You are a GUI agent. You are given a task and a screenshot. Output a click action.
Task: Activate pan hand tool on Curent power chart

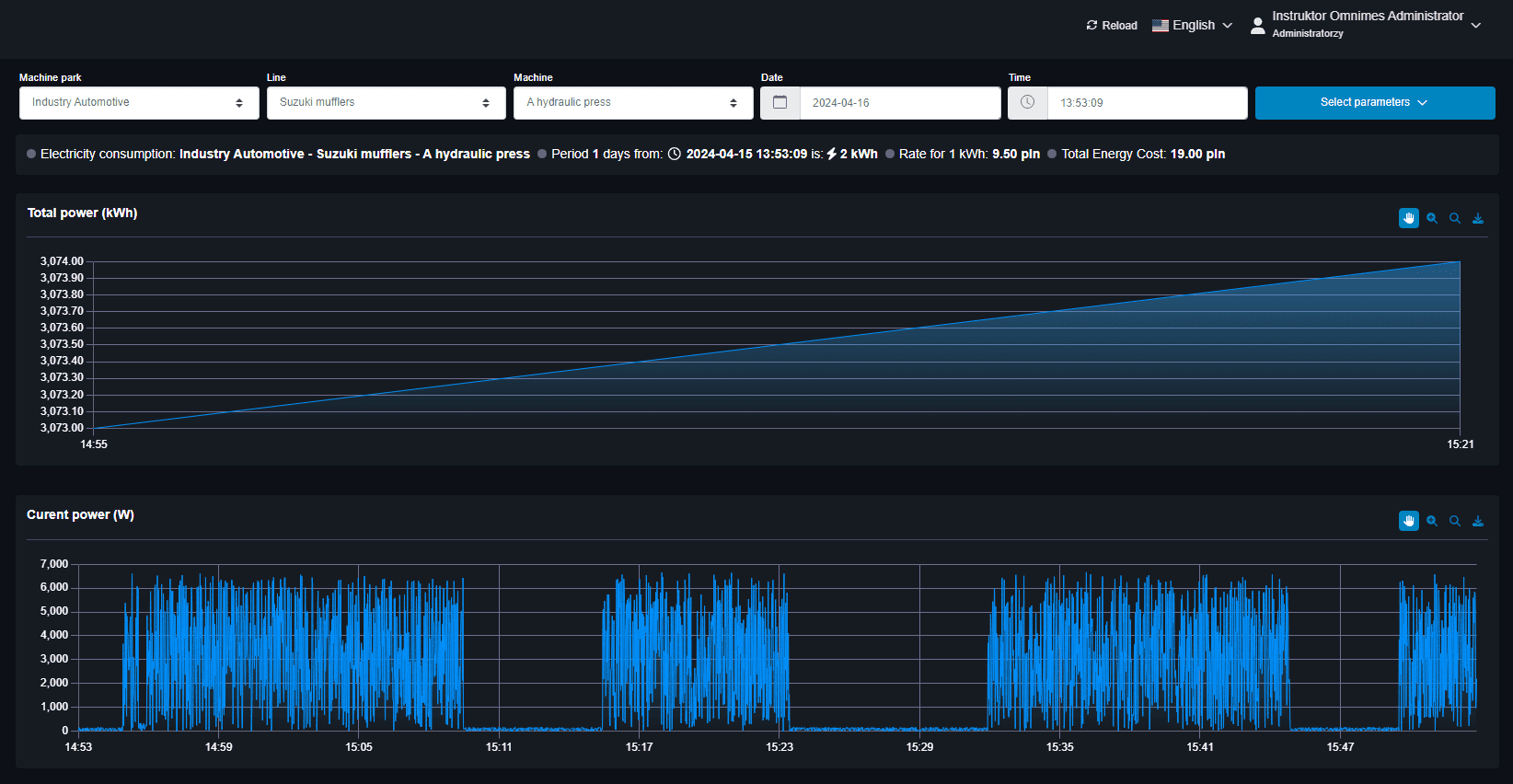(1409, 521)
